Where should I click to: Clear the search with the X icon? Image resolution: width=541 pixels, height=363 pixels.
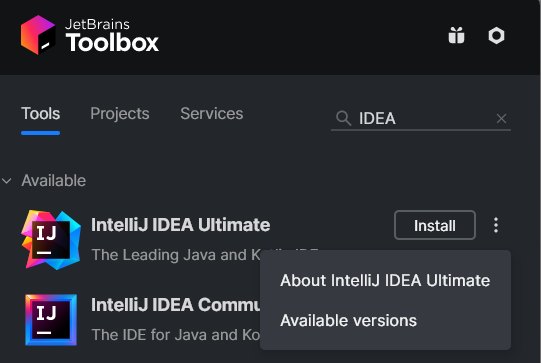click(x=501, y=119)
